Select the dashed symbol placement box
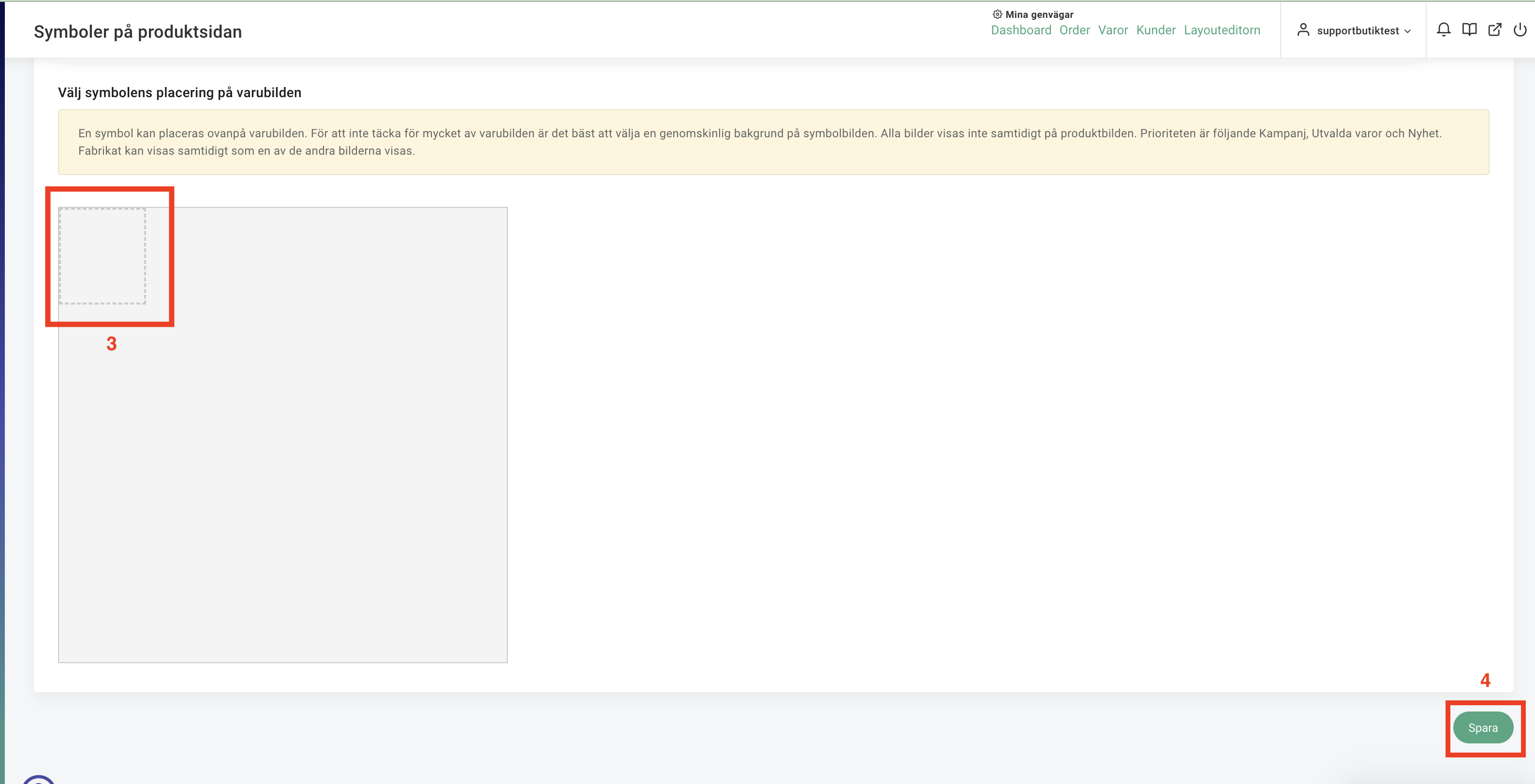 coord(102,256)
